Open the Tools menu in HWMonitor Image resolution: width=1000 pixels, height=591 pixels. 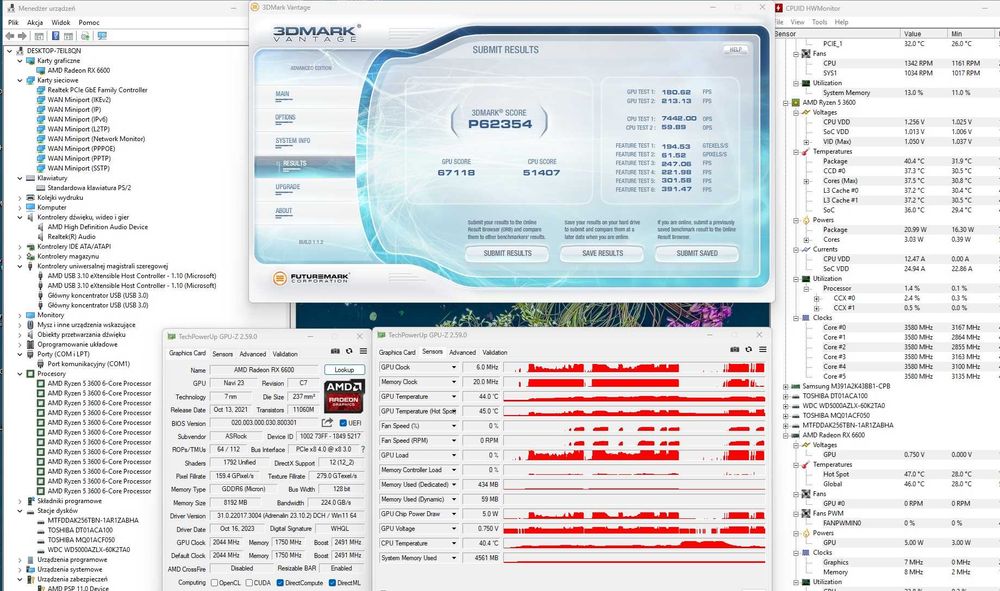tap(820, 22)
